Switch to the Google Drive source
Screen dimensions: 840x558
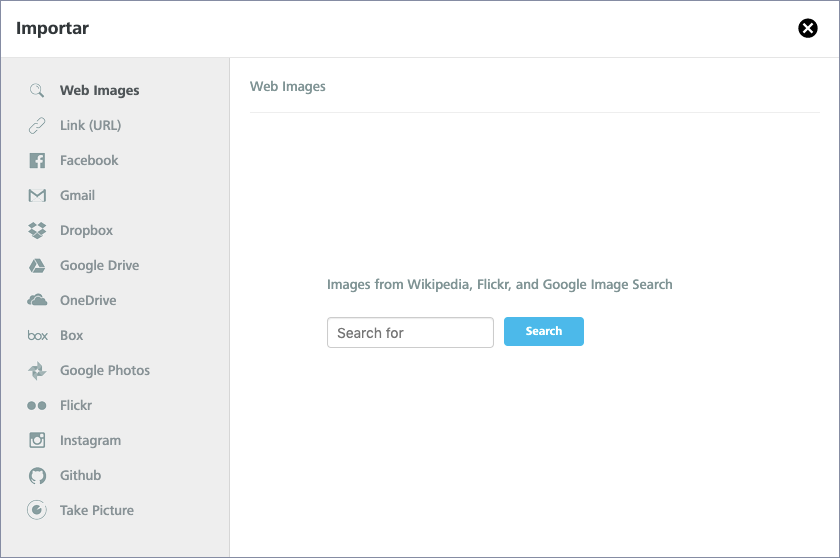point(100,266)
